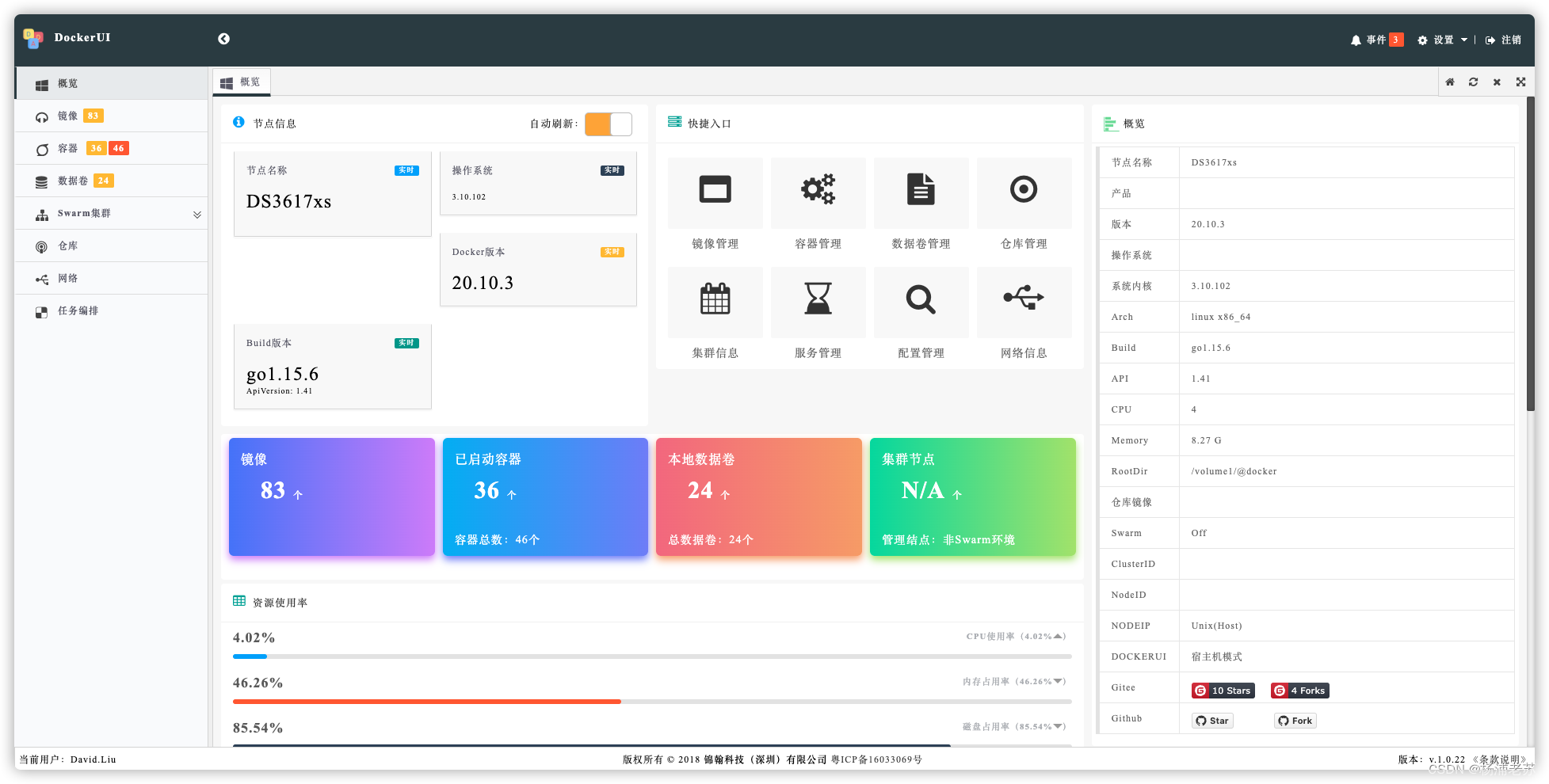Screen dimensions: 1549x784
Task: Collapse the sidebar with the arrow button
Action: tap(224, 39)
